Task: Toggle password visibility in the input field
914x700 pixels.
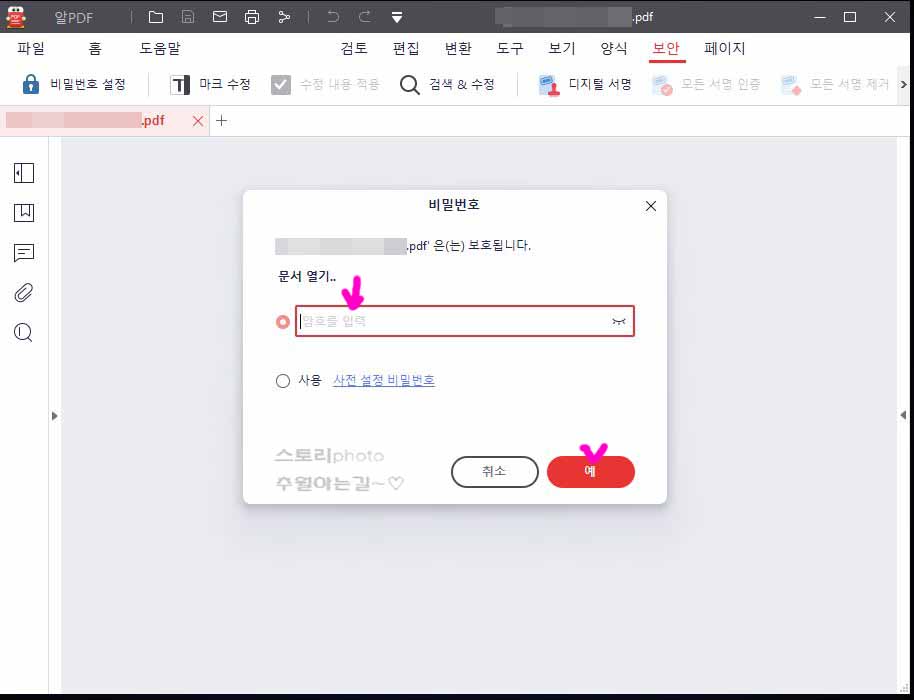Action: [x=619, y=321]
